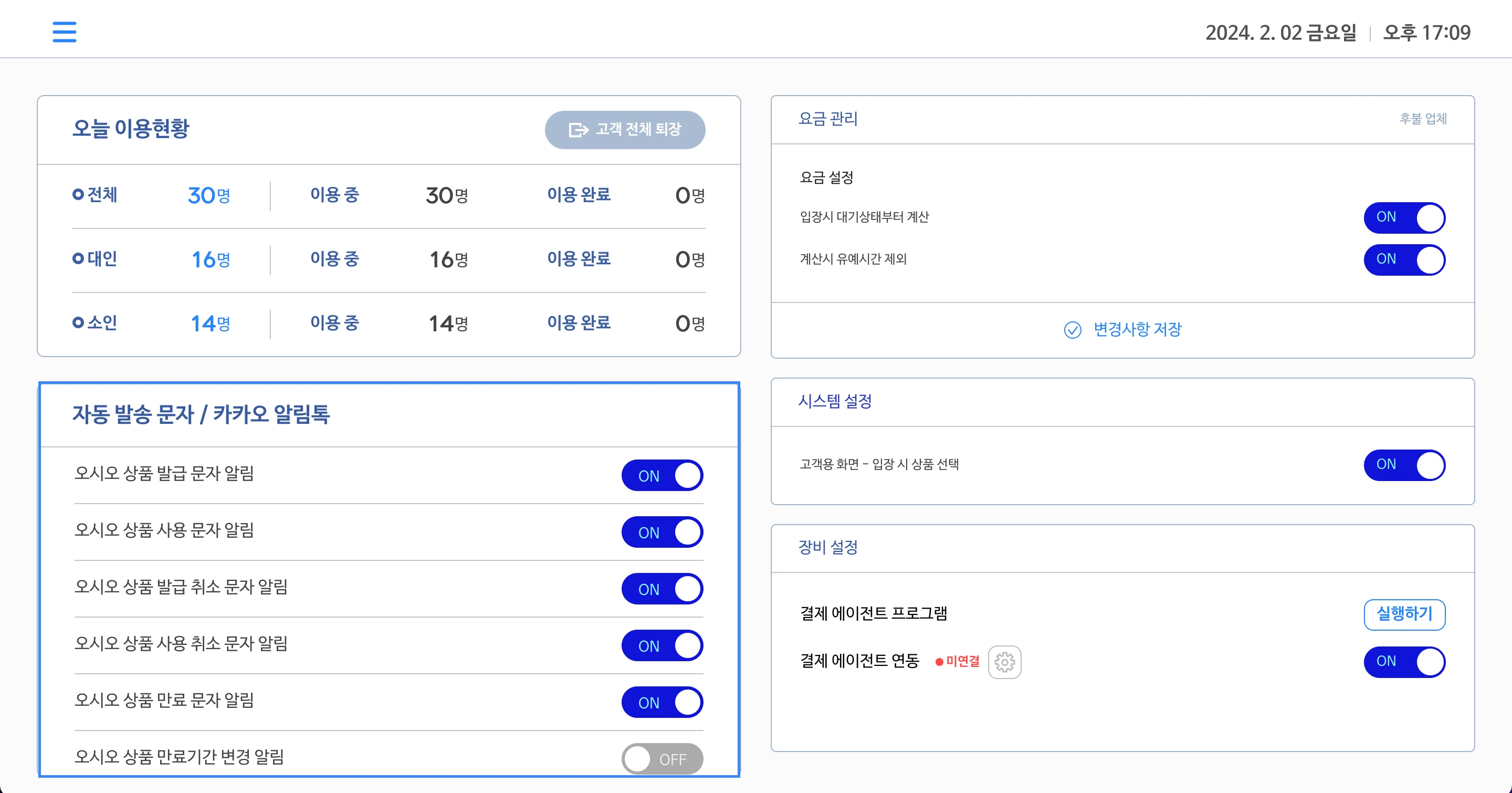The width and height of the screenshot is (1512, 793).
Task: Toggle 오시오 상품 사용 문자 알림 switch
Action: (662, 533)
